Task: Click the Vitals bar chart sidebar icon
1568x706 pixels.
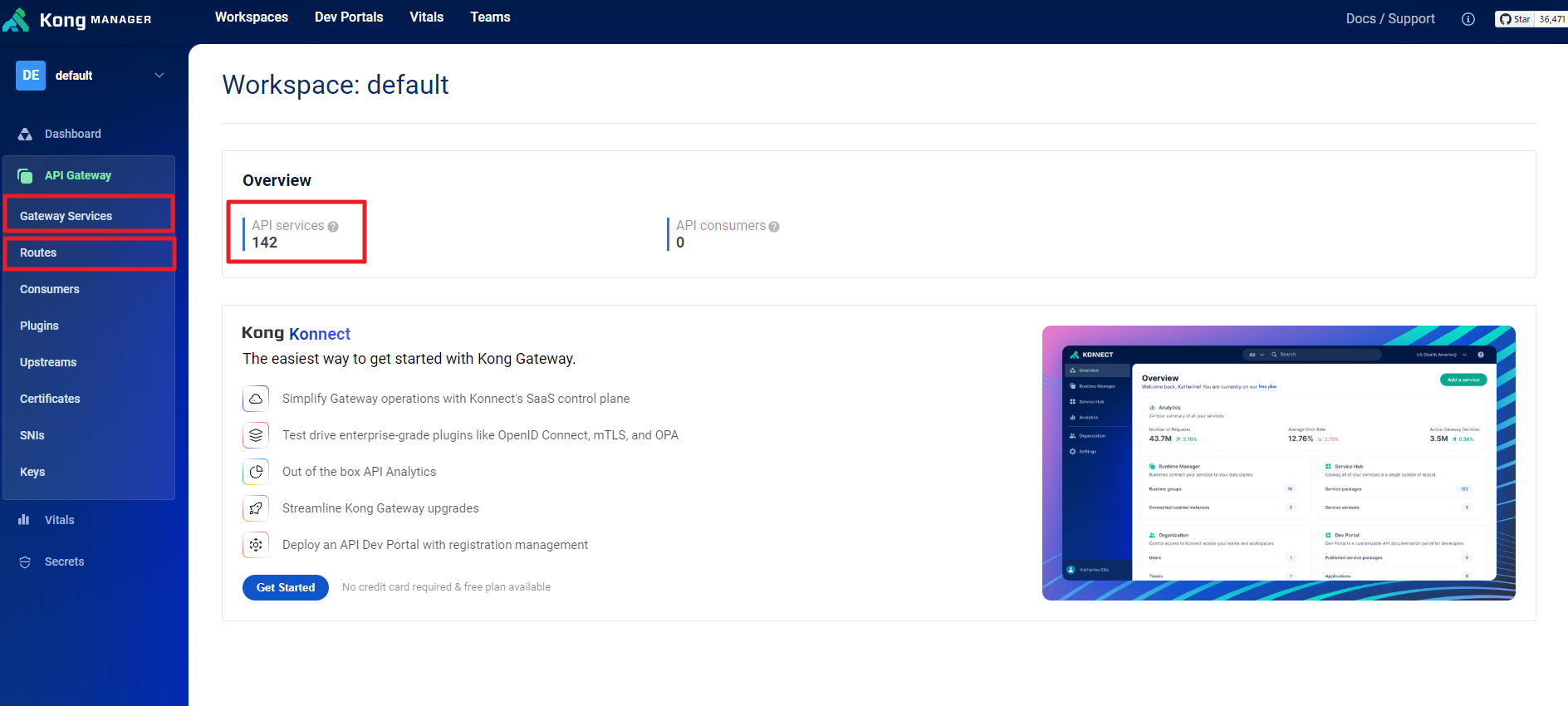Action: [x=24, y=520]
